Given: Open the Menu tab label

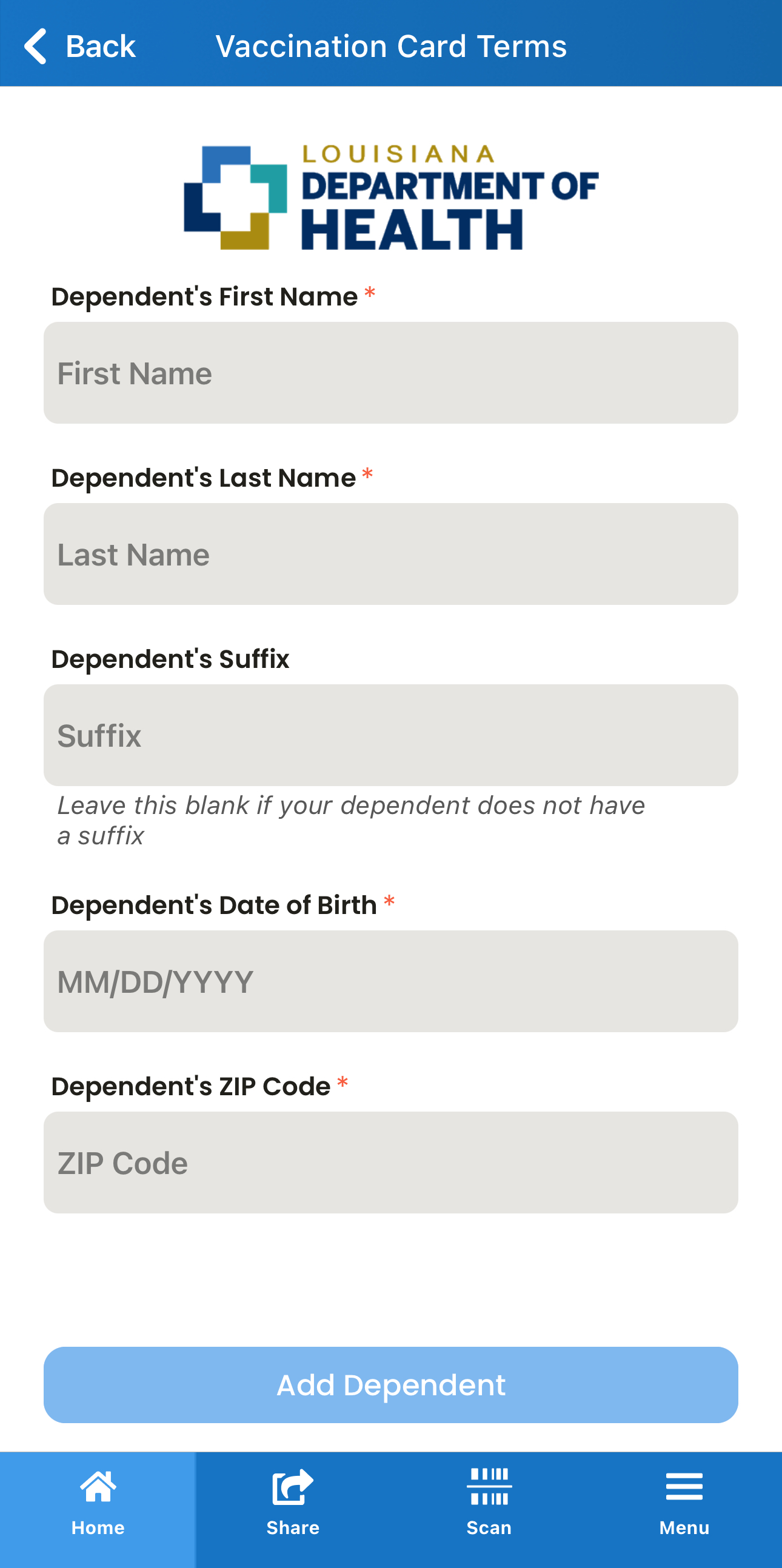Looking at the screenshot, I should [684, 1527].
